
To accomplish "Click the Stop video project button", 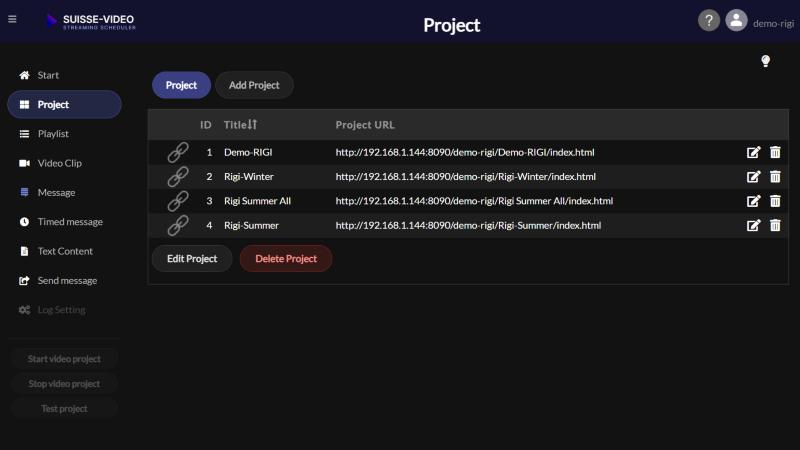I will click(x=64, y=384).
